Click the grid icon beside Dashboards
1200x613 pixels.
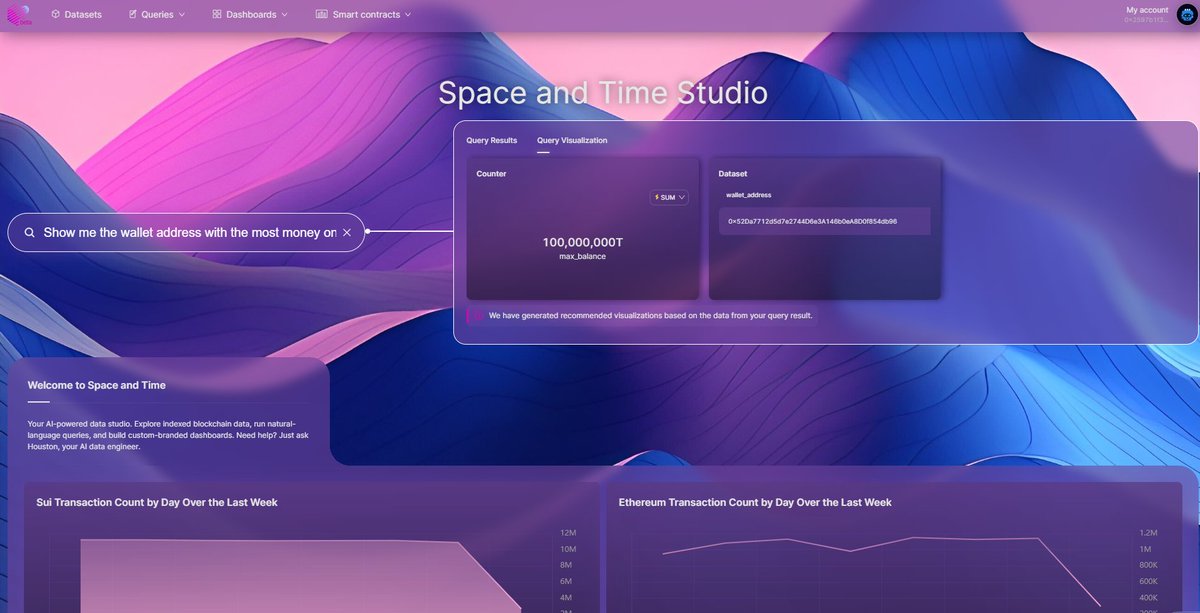(217, 15)
